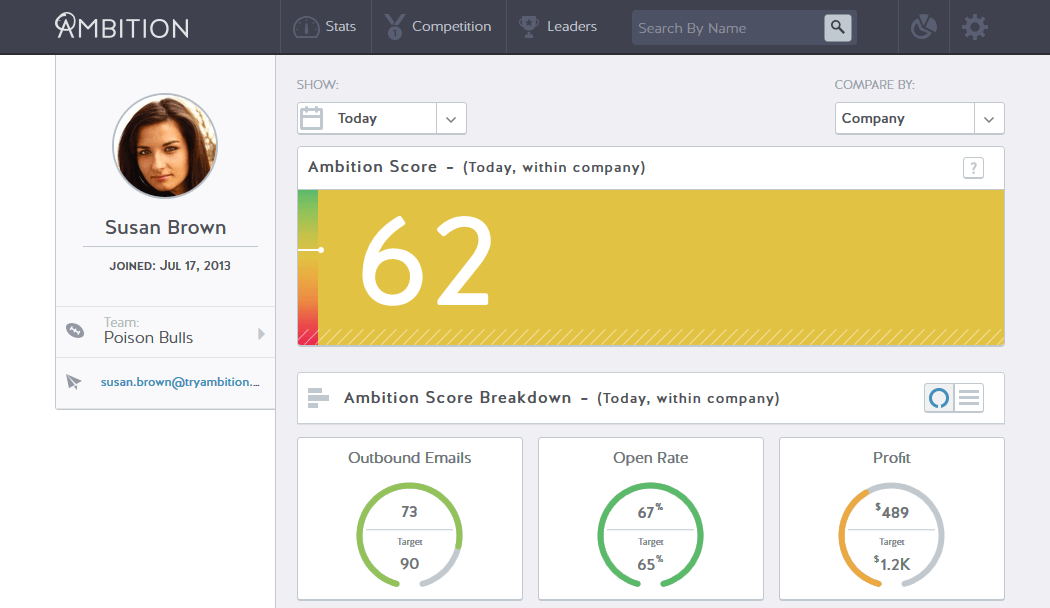Click the Ambition logo
The image size is (1050, 608).
[122, 27]
